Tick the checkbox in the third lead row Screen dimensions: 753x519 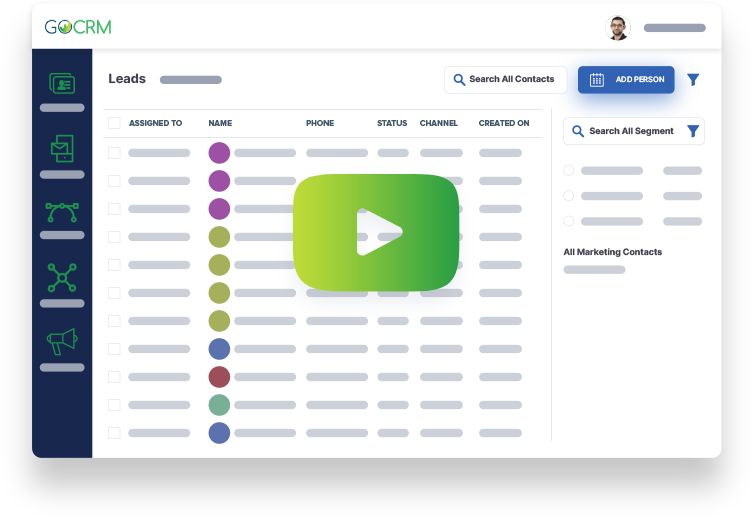click(114, 209)
